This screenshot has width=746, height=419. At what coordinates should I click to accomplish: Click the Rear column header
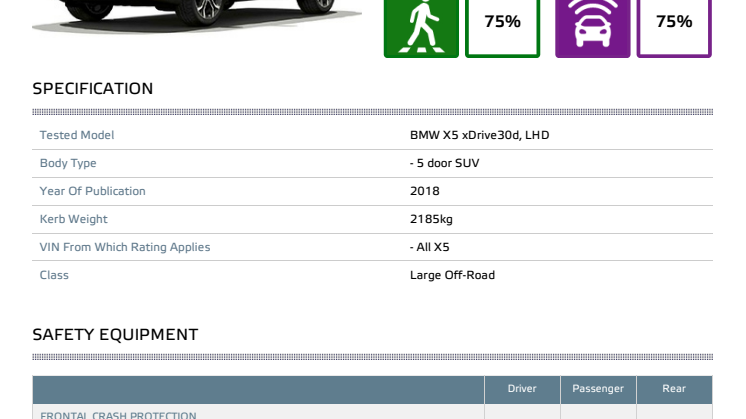(674, 389)
